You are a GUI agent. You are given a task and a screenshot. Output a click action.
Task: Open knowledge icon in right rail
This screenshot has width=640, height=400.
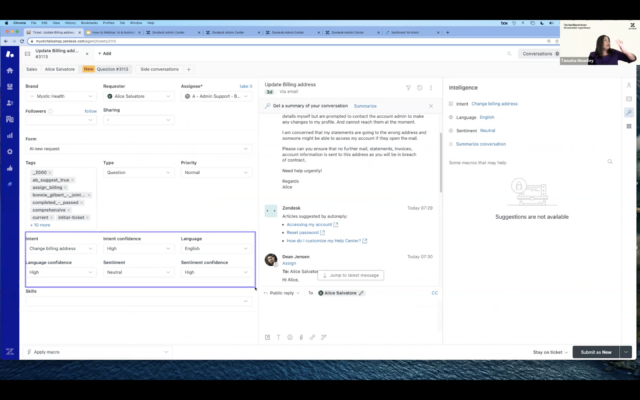pos(629,99)
